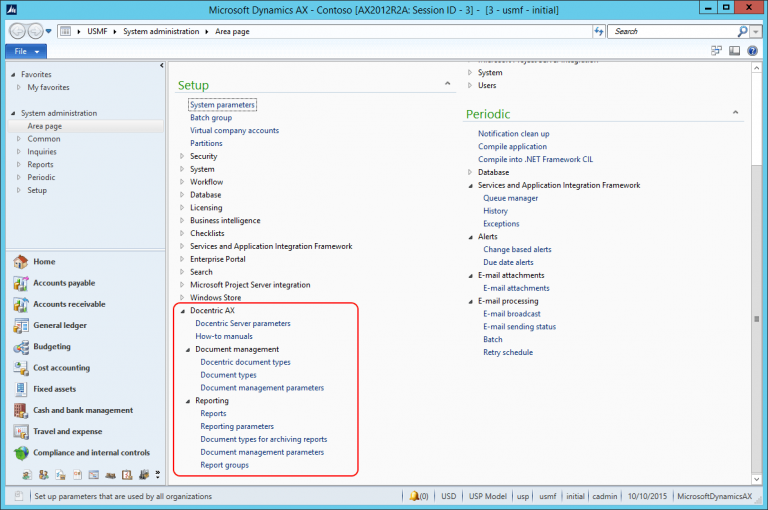The height and width of the screenshot is (510, 768).
Task: Click the notification bell in status bar
Action: click(x=414, y=496)
